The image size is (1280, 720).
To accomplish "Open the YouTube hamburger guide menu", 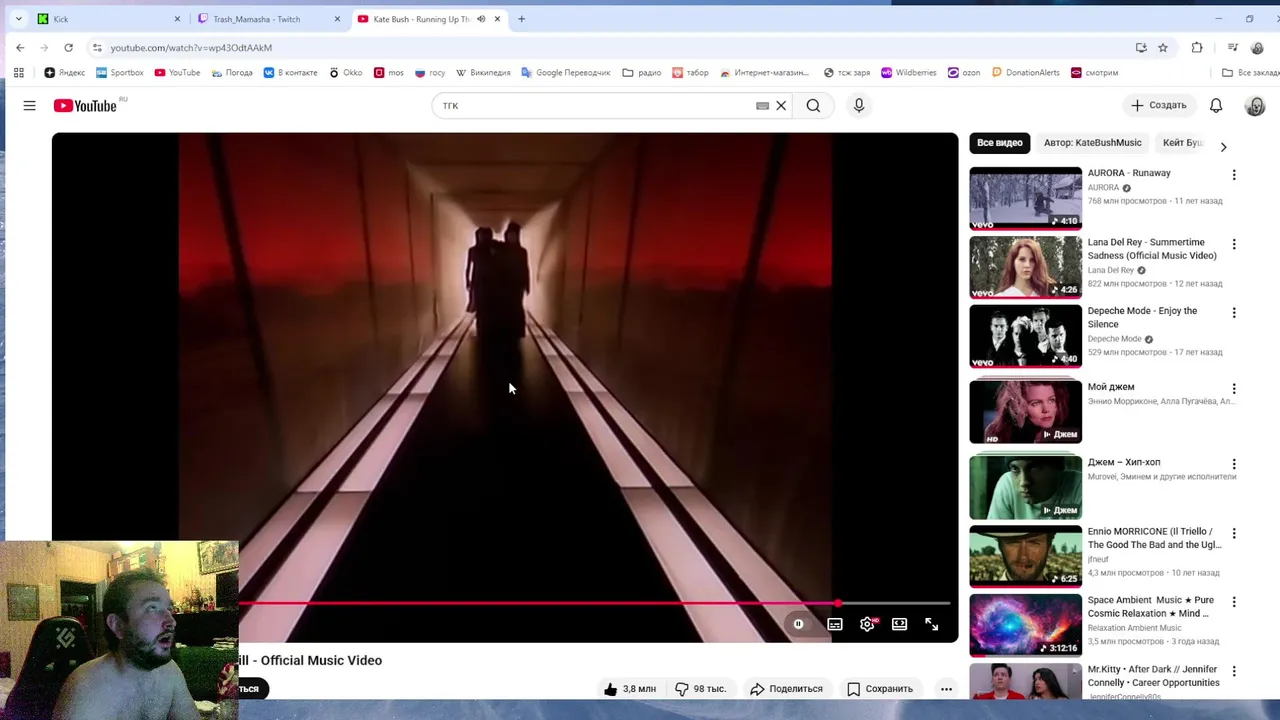I will pyautogui.click(x=29, y=105).
